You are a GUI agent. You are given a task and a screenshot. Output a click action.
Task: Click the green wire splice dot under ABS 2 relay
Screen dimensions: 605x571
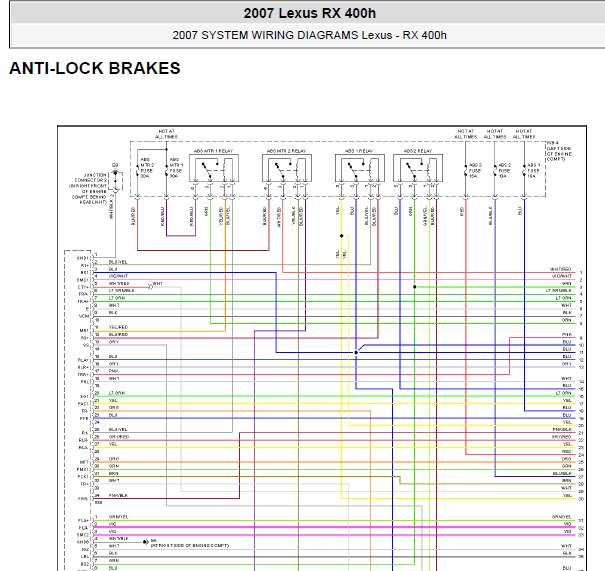point(414,287)
